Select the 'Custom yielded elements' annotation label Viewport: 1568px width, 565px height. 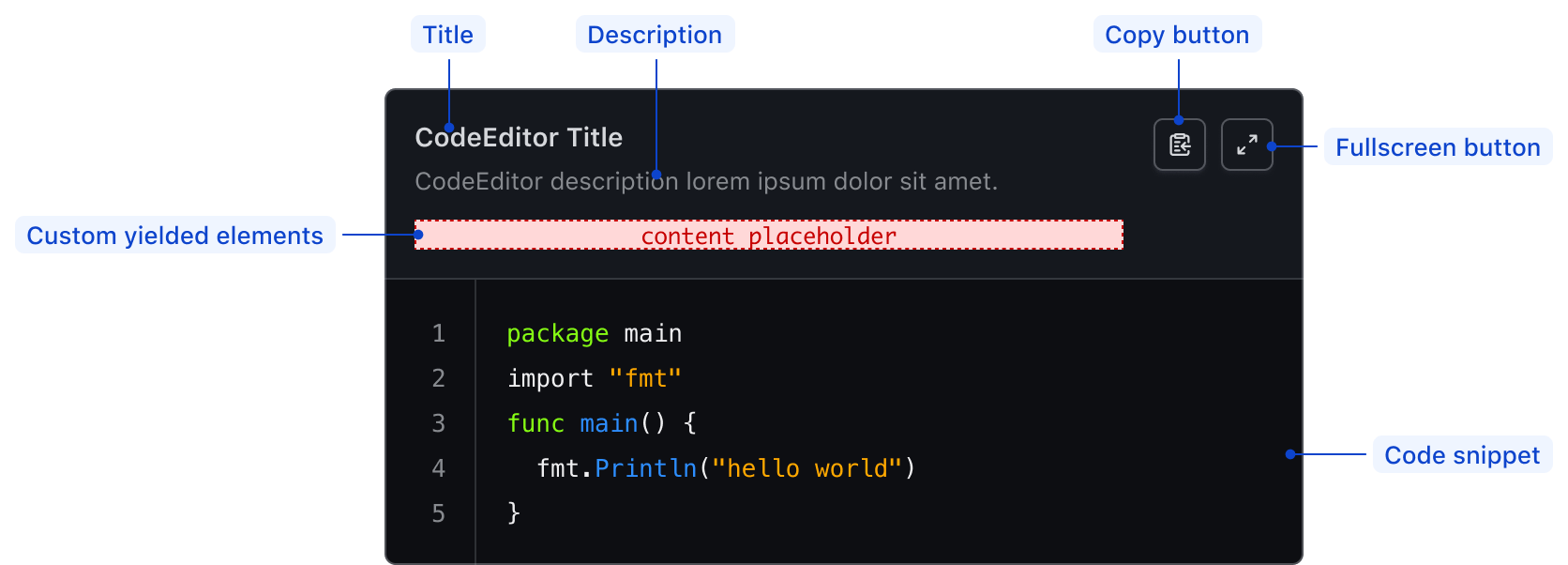click(x=174, y=236)
